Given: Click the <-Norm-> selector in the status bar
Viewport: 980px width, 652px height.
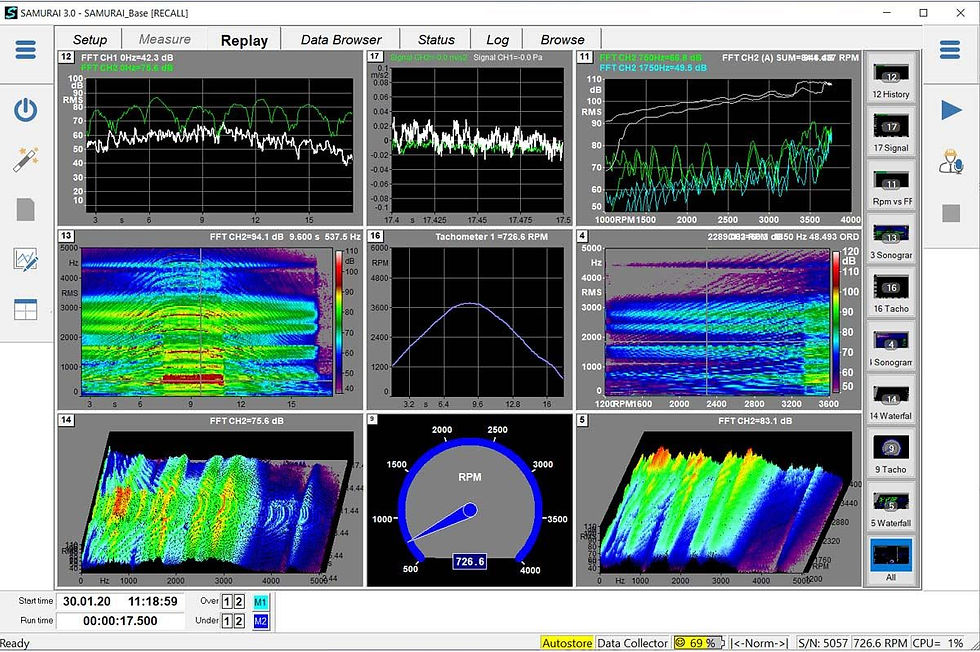Looking at the screenshot, I should click(760, 643).
